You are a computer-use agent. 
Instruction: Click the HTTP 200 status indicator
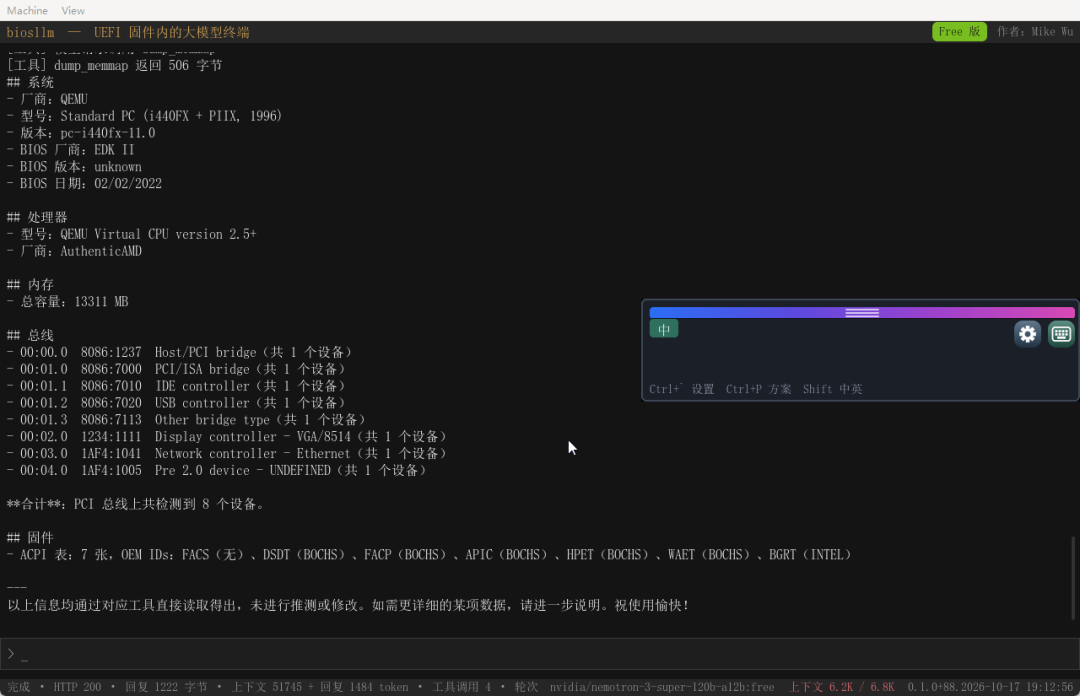pos(77,687)
